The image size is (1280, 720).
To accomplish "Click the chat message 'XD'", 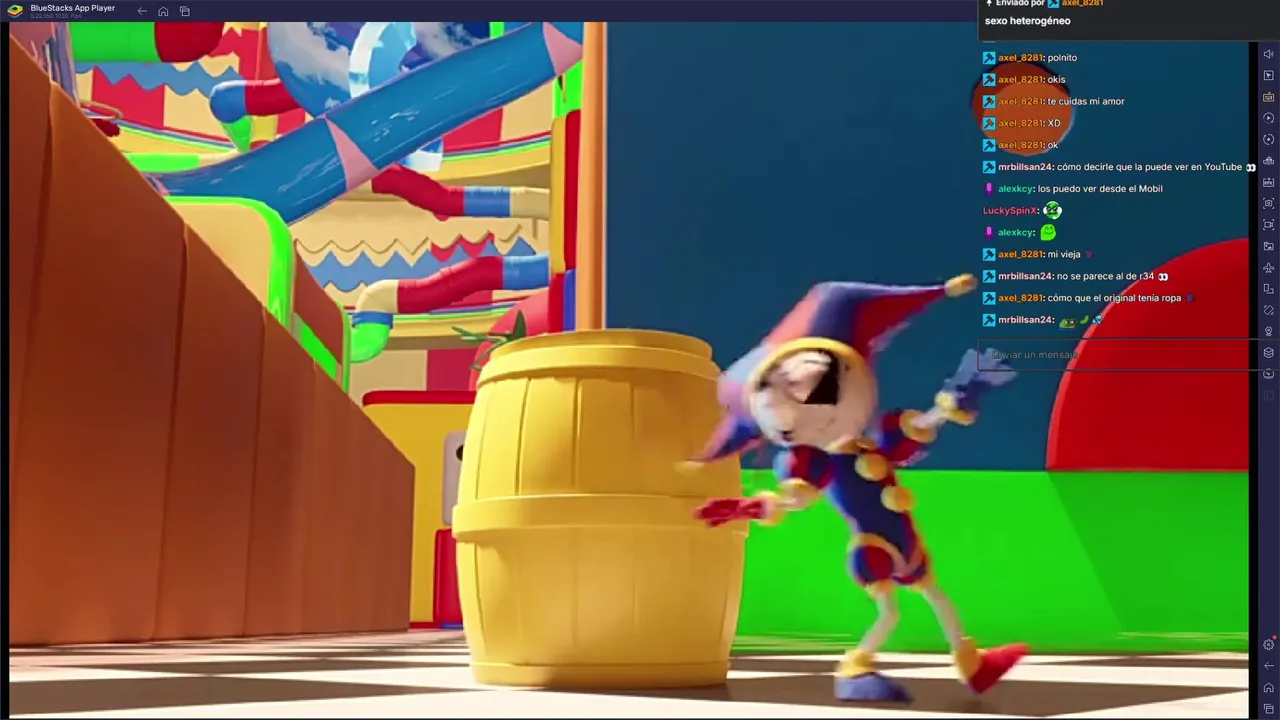I will point(1054,124).
